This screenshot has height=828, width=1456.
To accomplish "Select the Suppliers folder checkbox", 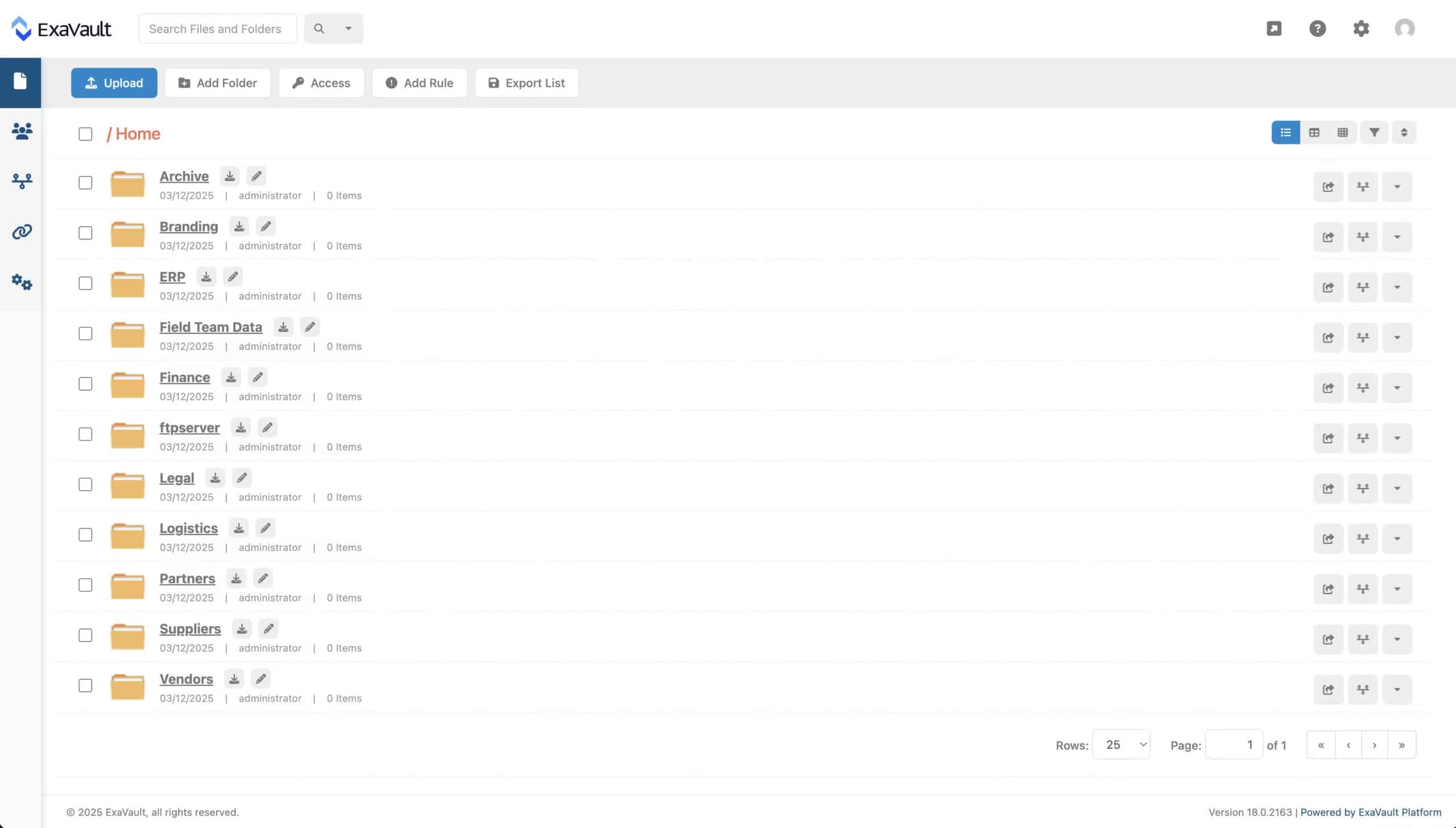I will point(85,636).
